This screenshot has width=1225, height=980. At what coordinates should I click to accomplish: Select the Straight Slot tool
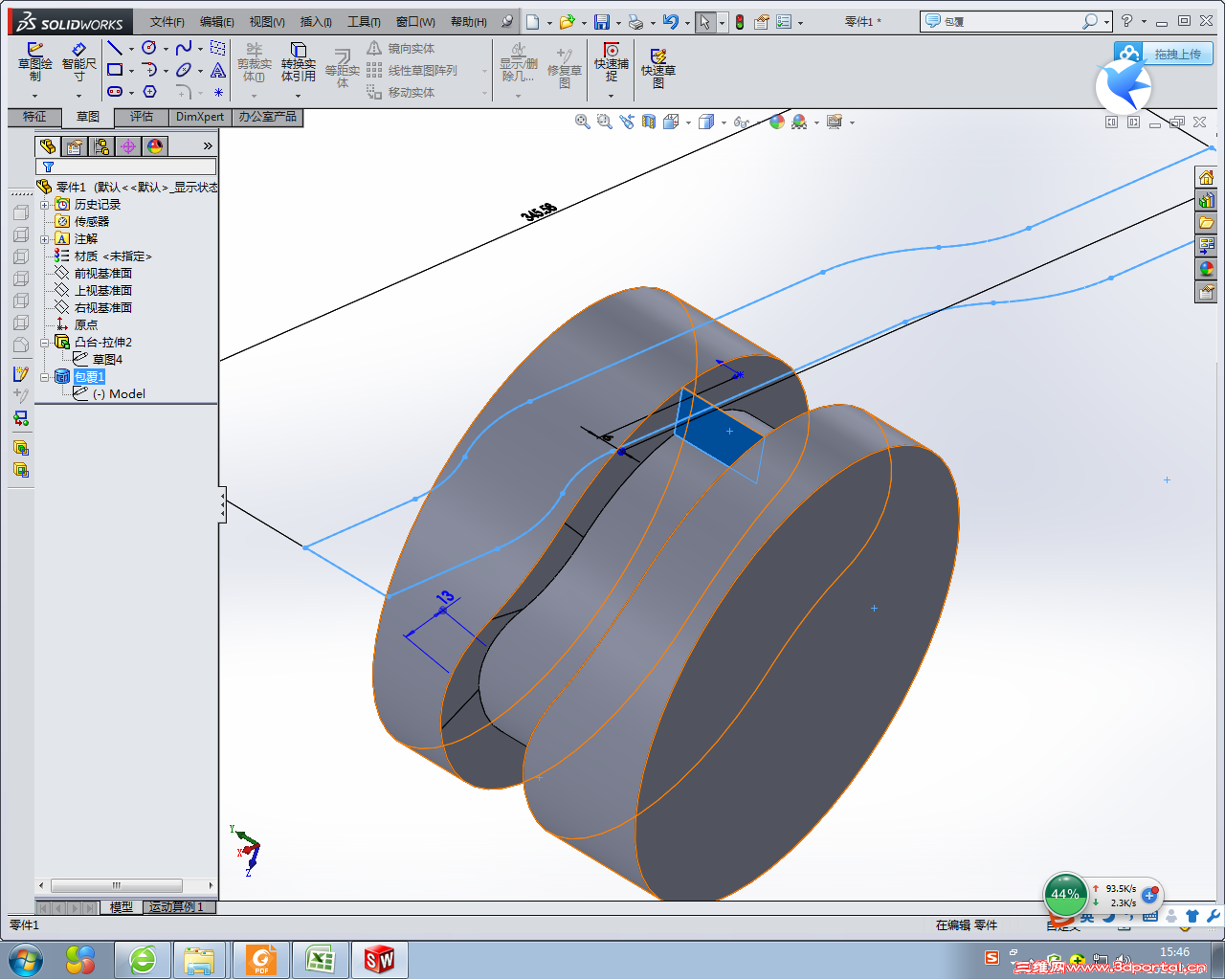point(115,92)
